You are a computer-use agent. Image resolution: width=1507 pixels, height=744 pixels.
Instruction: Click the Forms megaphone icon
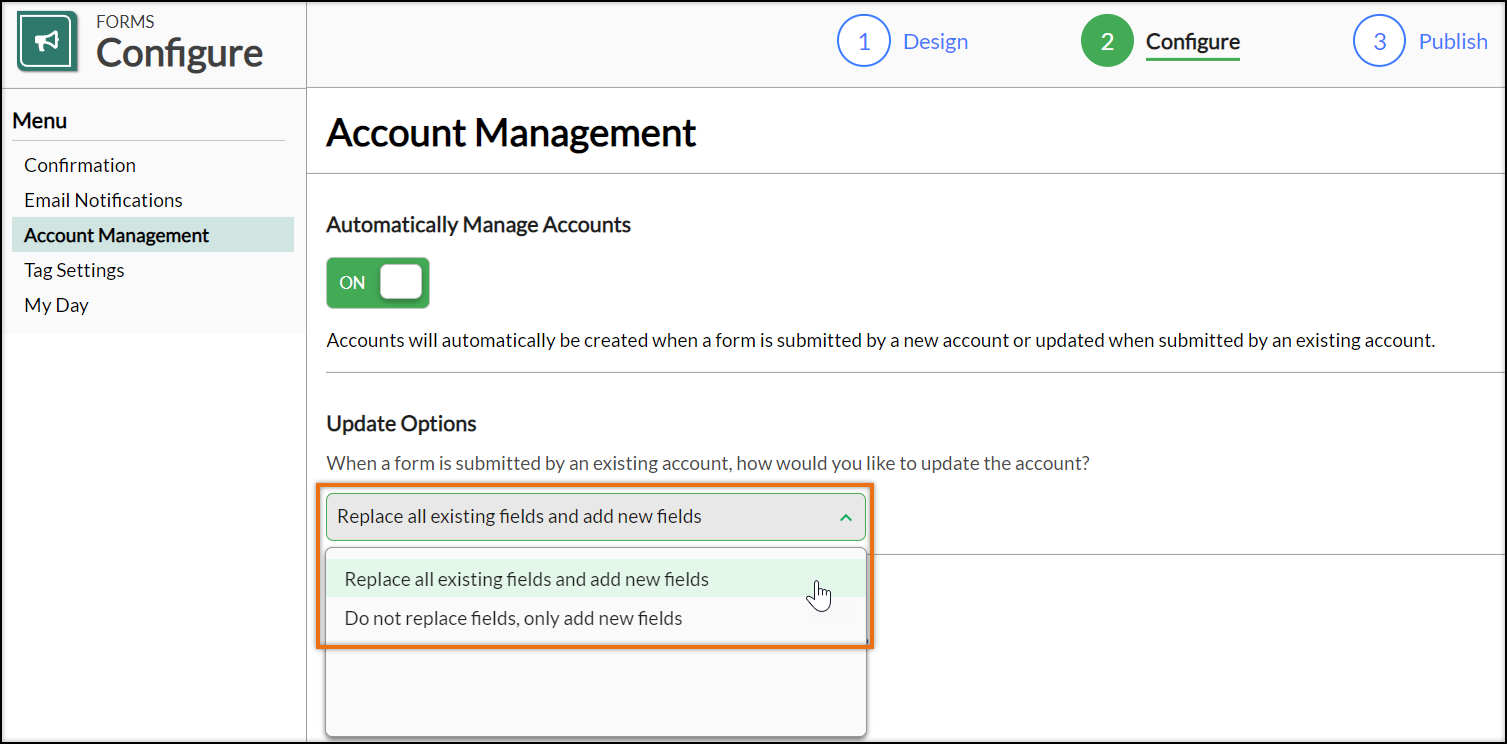pos(47,41)
